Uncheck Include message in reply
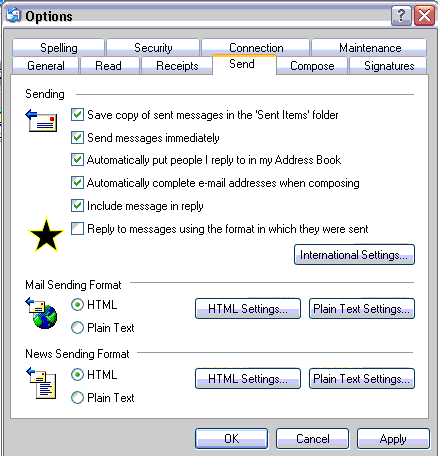 [77, 206]
